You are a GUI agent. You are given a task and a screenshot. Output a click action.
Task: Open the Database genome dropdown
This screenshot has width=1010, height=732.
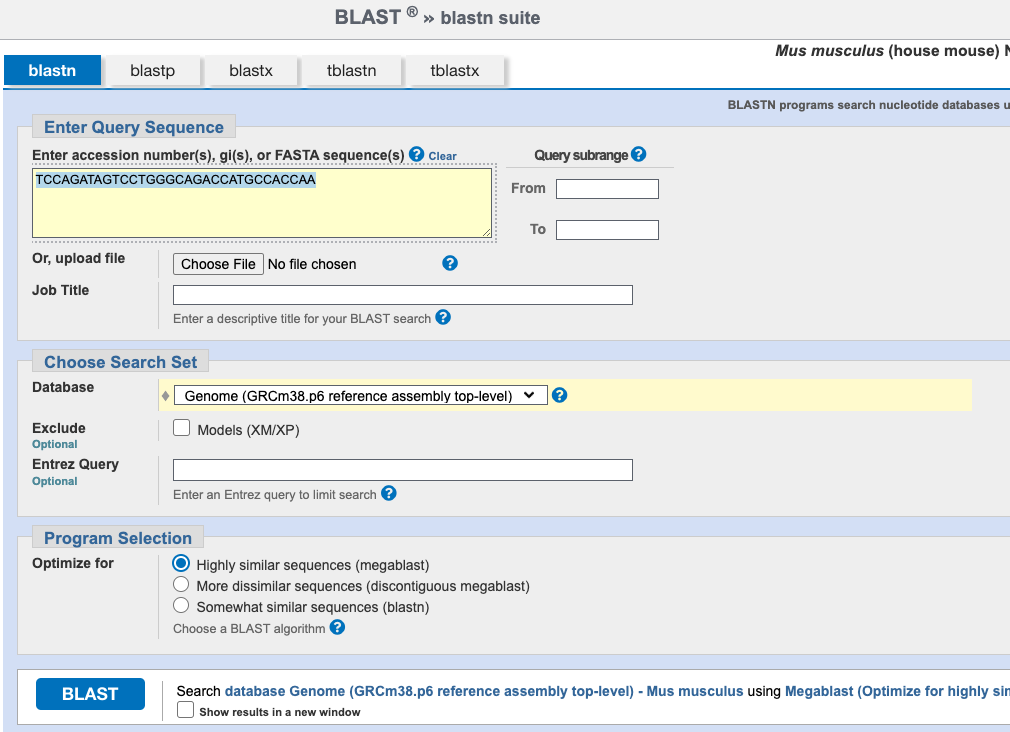[361, 396]
